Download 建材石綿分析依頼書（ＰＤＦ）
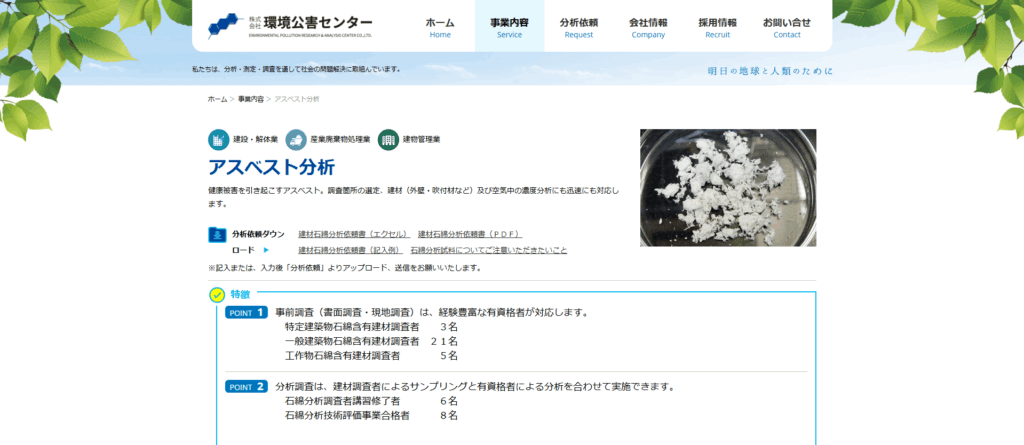 (470, 234)
